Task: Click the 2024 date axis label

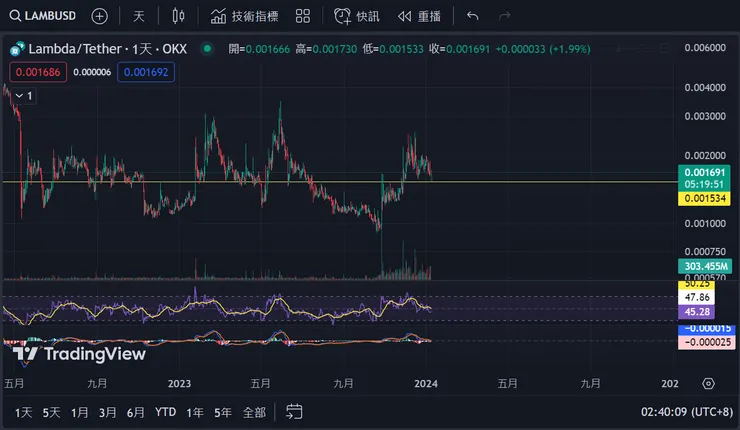Action: point(426,384)
